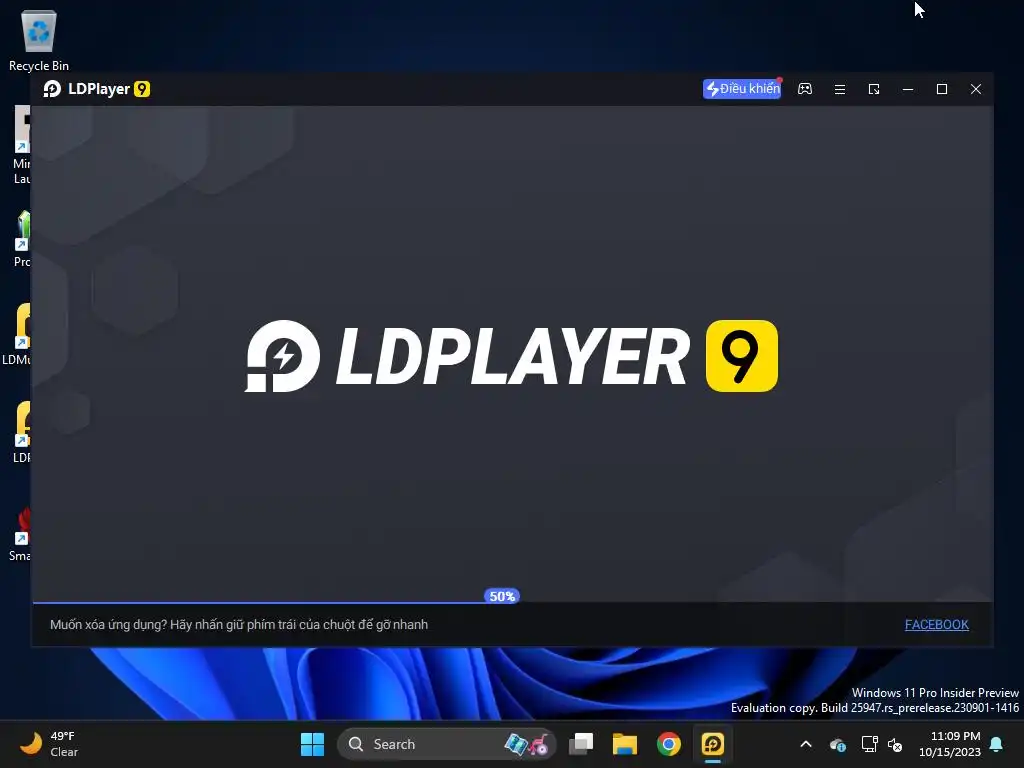Click the LDPlayer logo in title bar
The image size is (1024, 768).
click(x=97, y=89)
